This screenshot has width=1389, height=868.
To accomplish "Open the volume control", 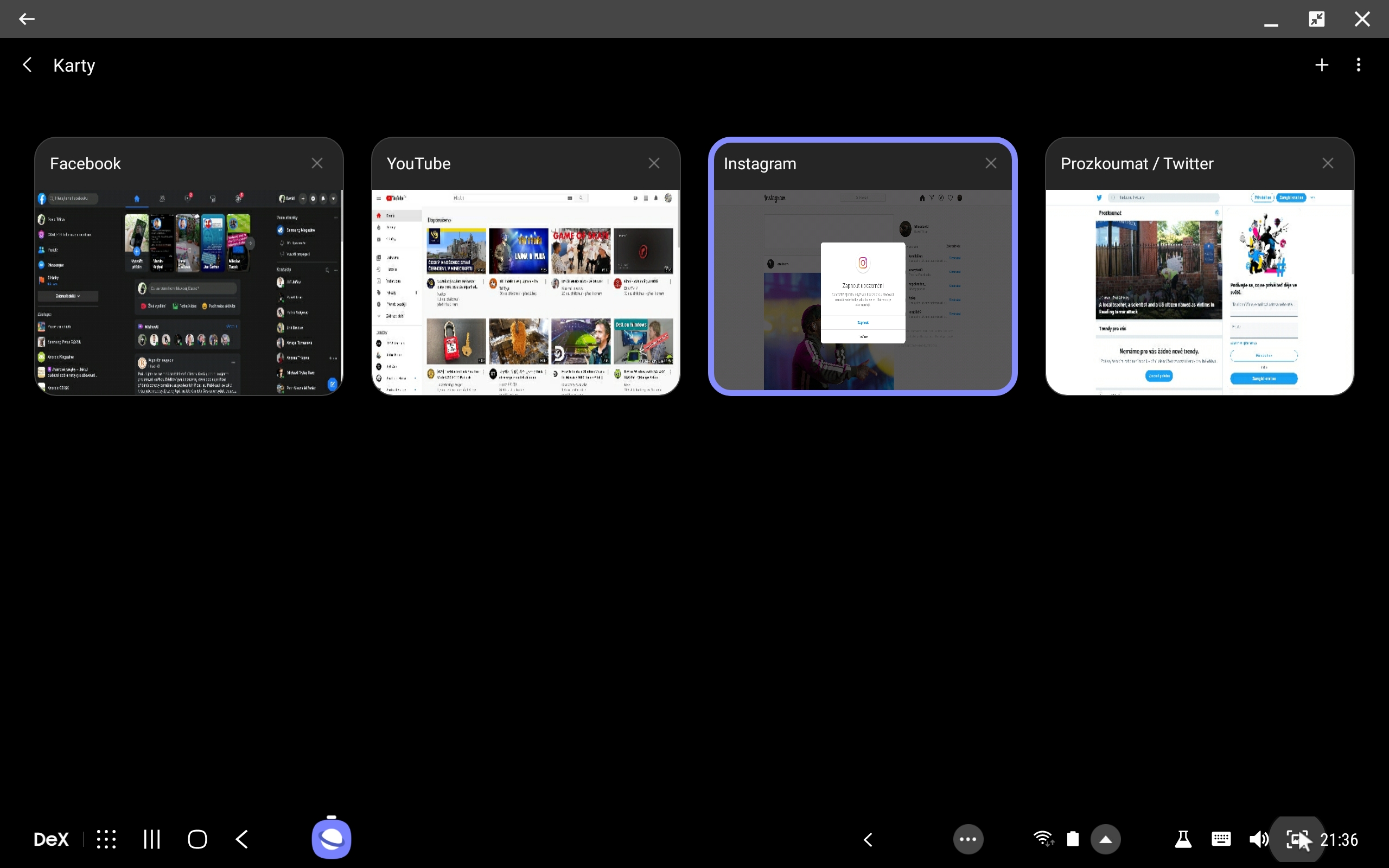I will pyautogui.click(x=1258, y=839).
